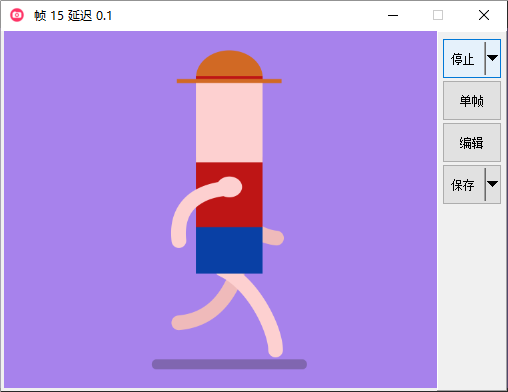Close the recorder window

pos(484,15)
